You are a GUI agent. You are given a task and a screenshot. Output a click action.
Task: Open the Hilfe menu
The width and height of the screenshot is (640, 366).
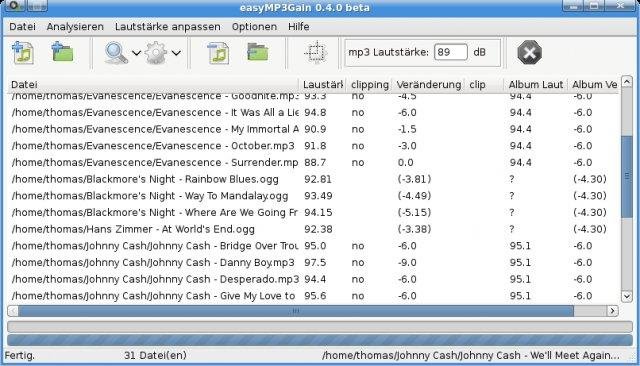pos(299,27)
